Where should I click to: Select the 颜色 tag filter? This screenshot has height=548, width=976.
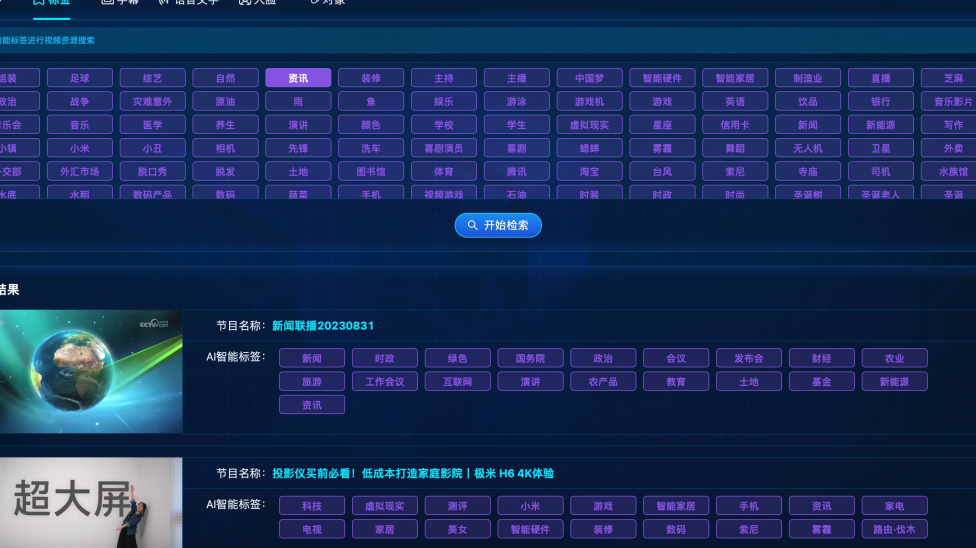(371, 125)
